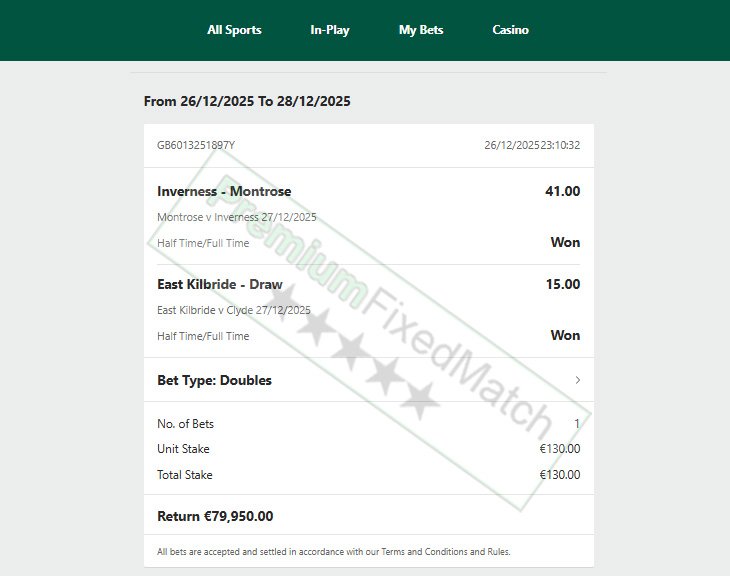The height and width of the screenshot is (576, 730).
Task: Select the East Kilbride - Draw selection
Action: click(x=220, y=284)
